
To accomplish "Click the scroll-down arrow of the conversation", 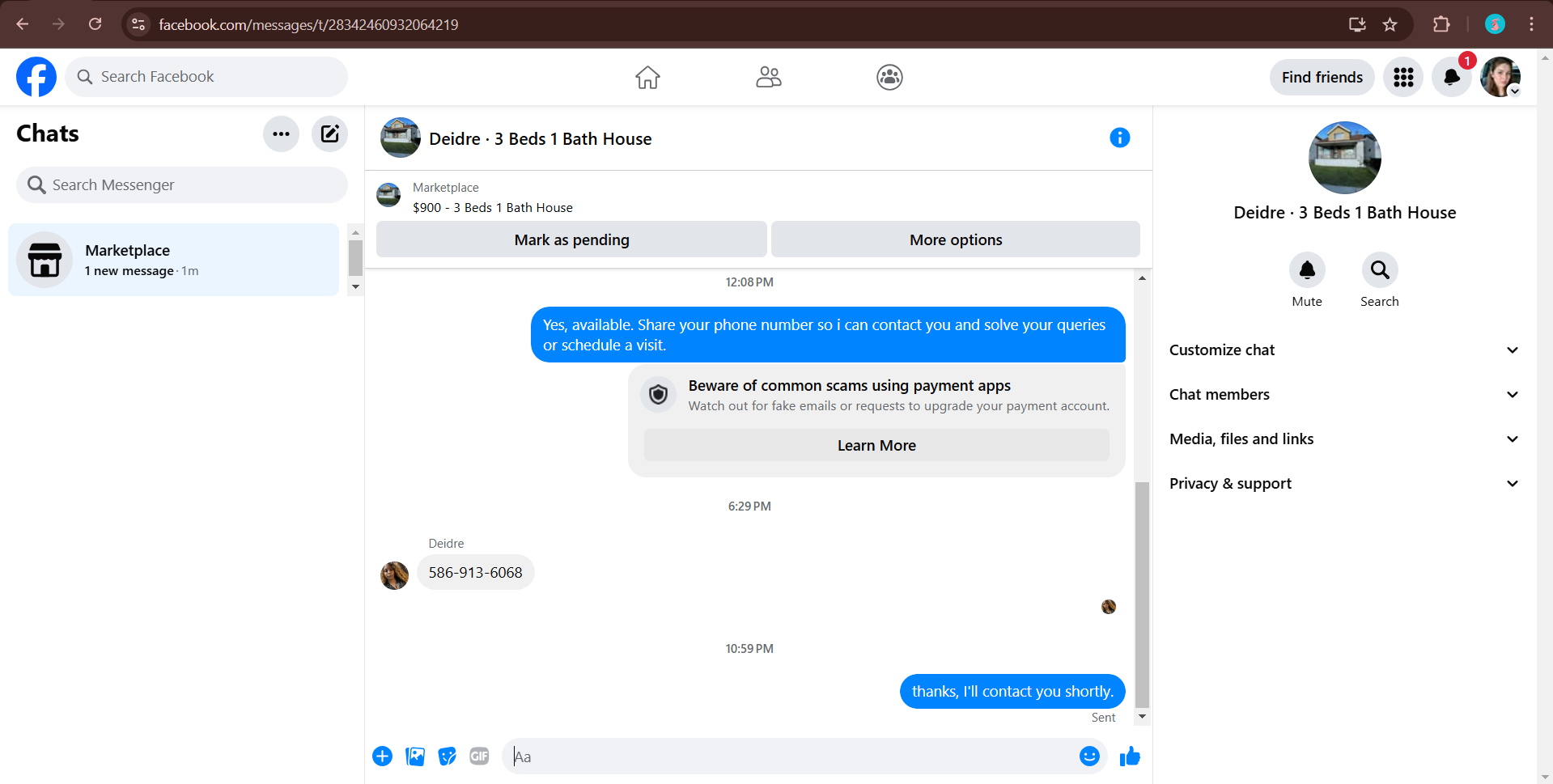I will pyautogui.click(x=1142, y=717).
